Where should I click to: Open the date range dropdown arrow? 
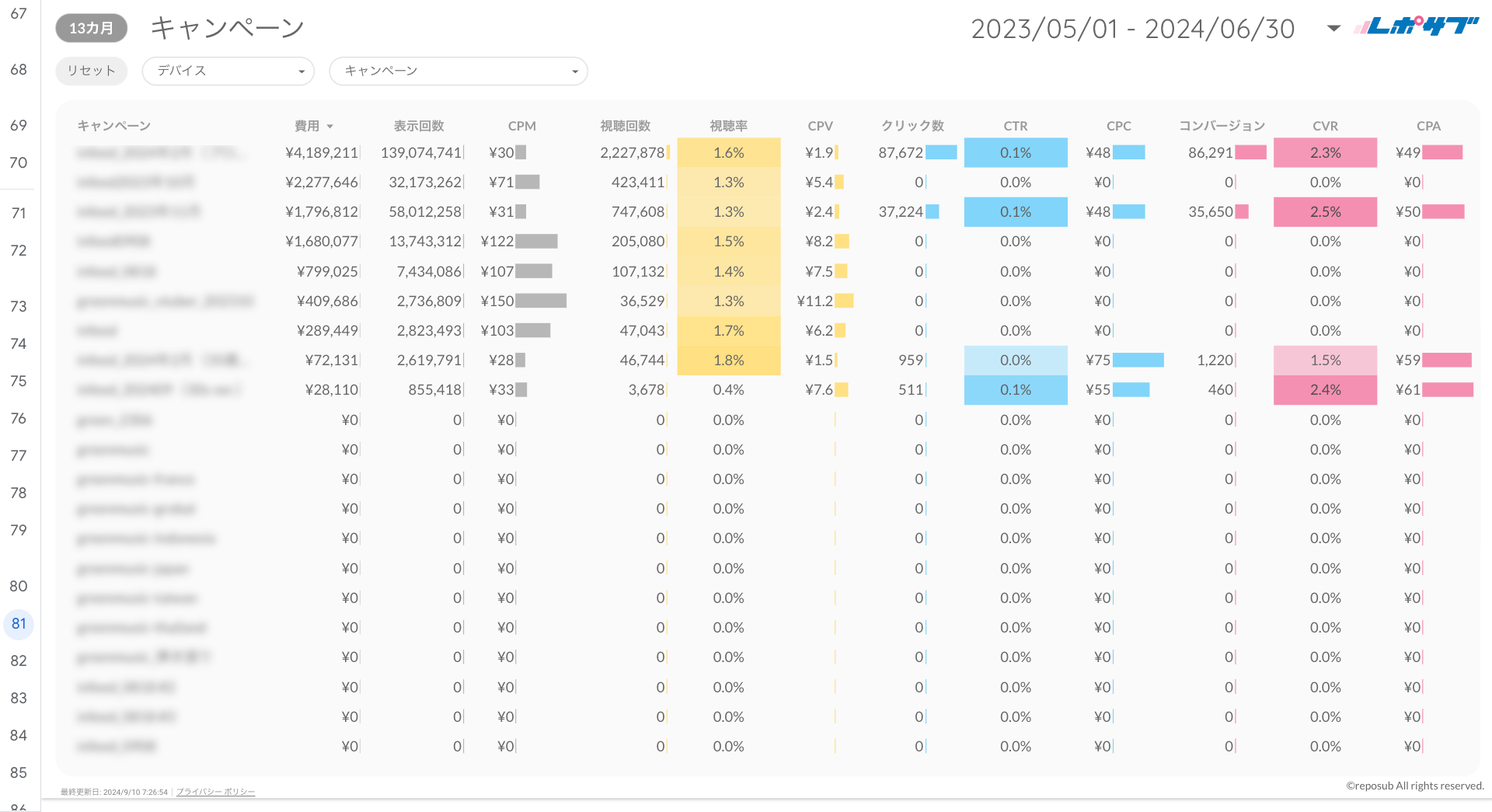(x=1333, y=29)
